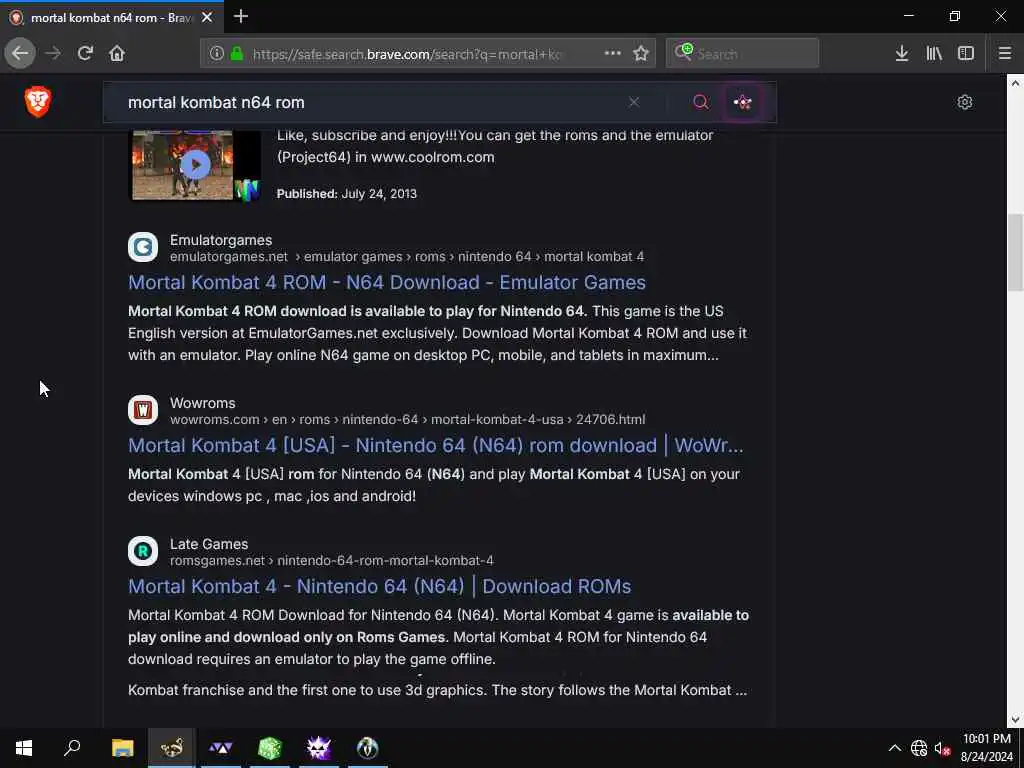Switch to the active browser taskbar icon
Screen dimensions: 1024x768
click(x=171, y=748)
